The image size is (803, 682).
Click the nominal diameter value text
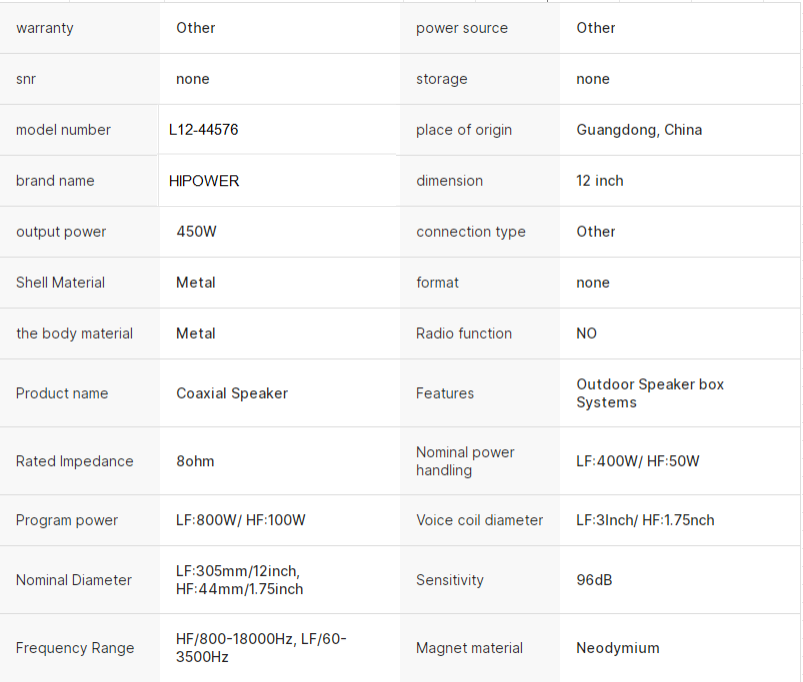pyautogui.click(x=239, y=580)
